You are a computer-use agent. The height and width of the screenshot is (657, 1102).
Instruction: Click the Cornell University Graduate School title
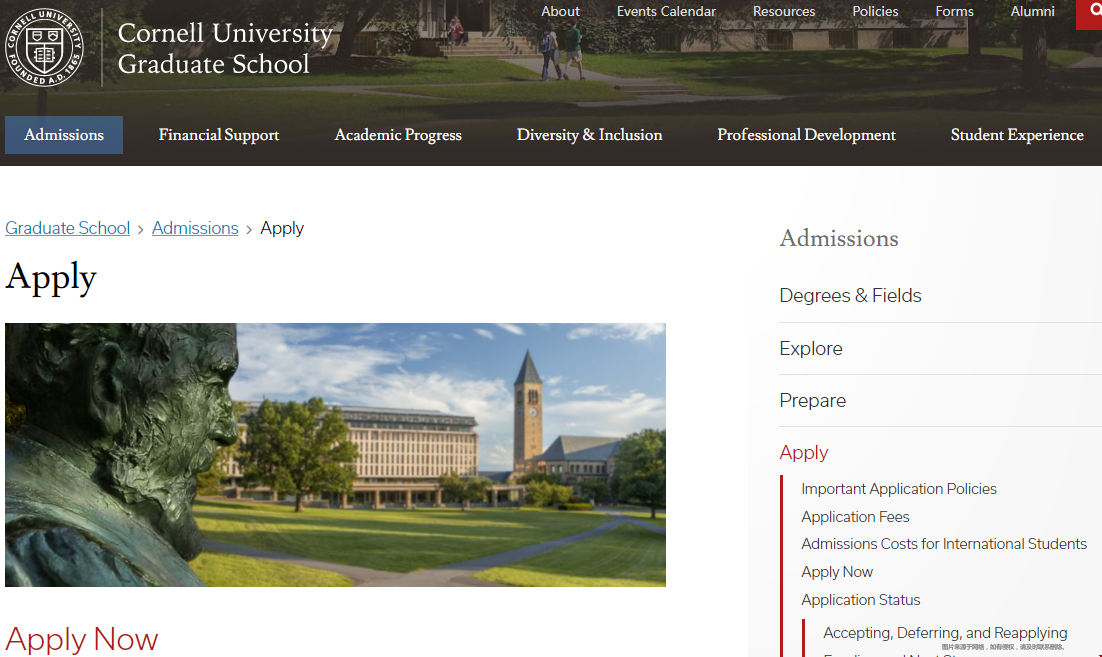(x=225, y=48)
